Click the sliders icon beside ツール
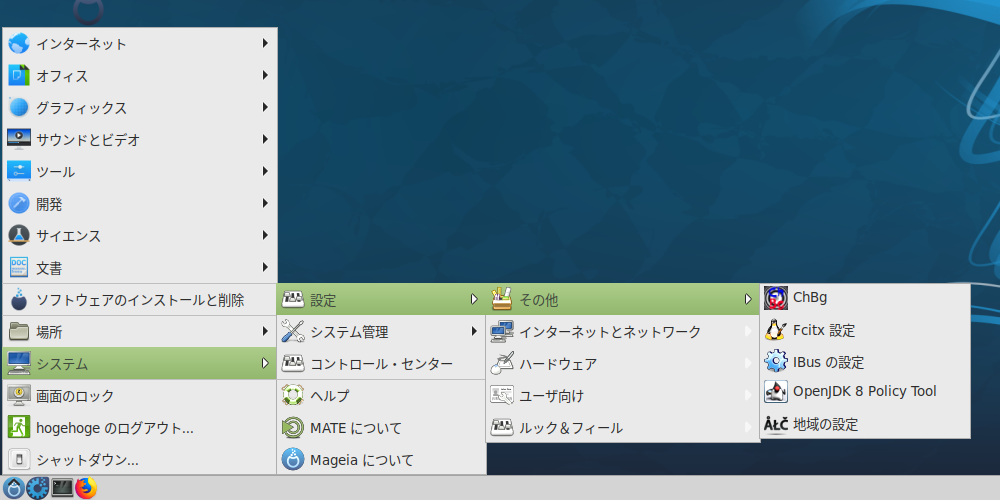 (x=18, y=172)
